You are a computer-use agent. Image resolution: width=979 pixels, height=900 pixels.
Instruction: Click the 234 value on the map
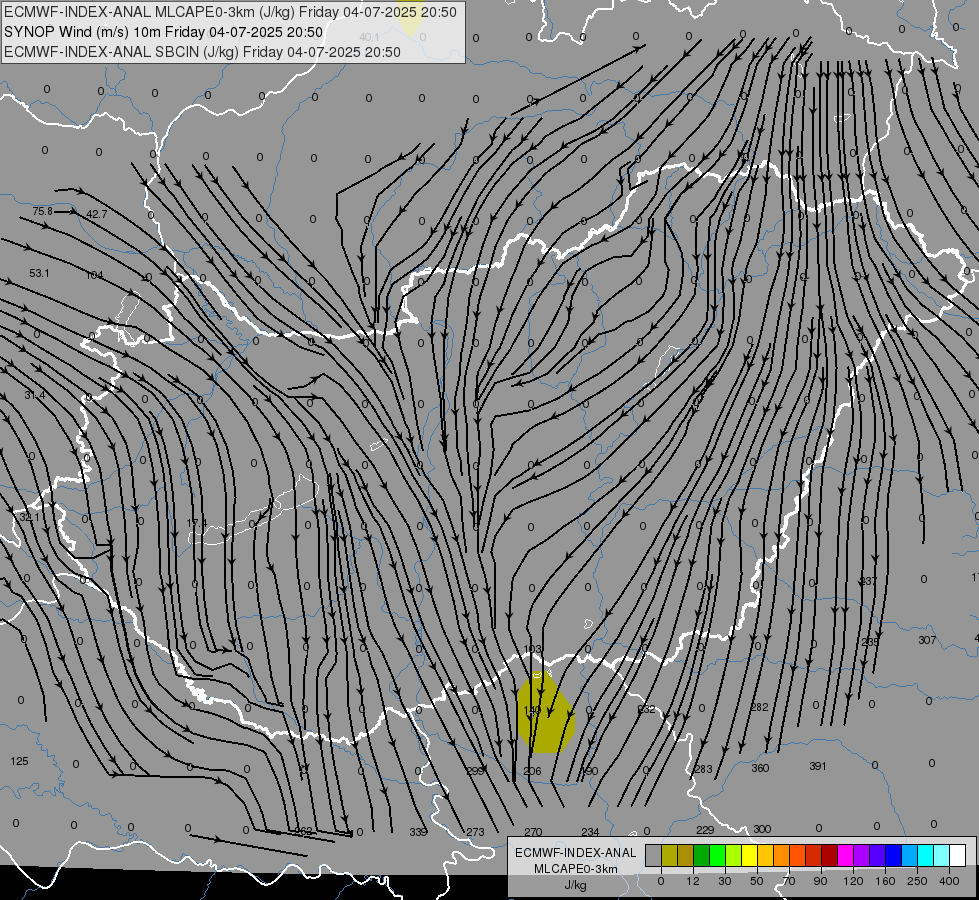[590, 832]
